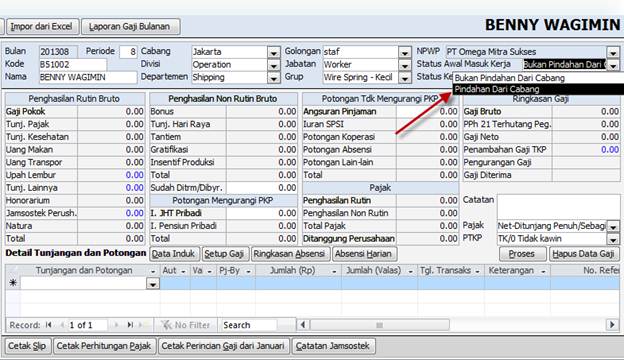The height and width of the screenshot is (360, 624).
Task: Open the Departemen dropdown showing Shipping
Action: tap(273, 78)
